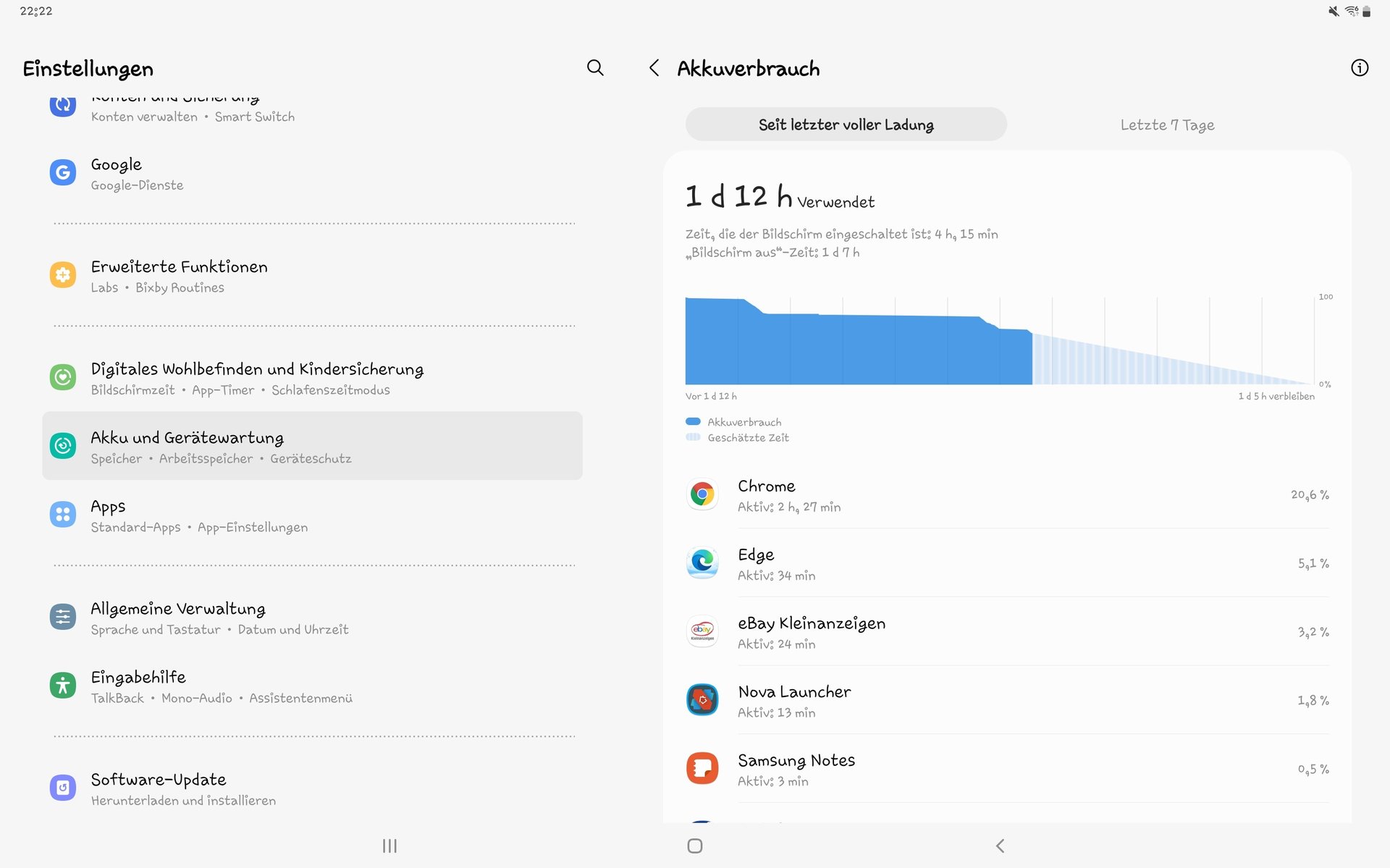Open the settings search magnifier icon
The image size is (1390, 868).
point(595,68)
